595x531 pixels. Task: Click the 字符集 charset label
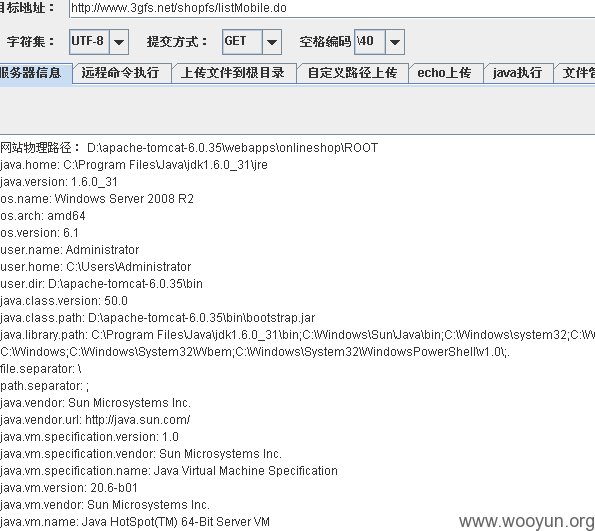[30, 41]
